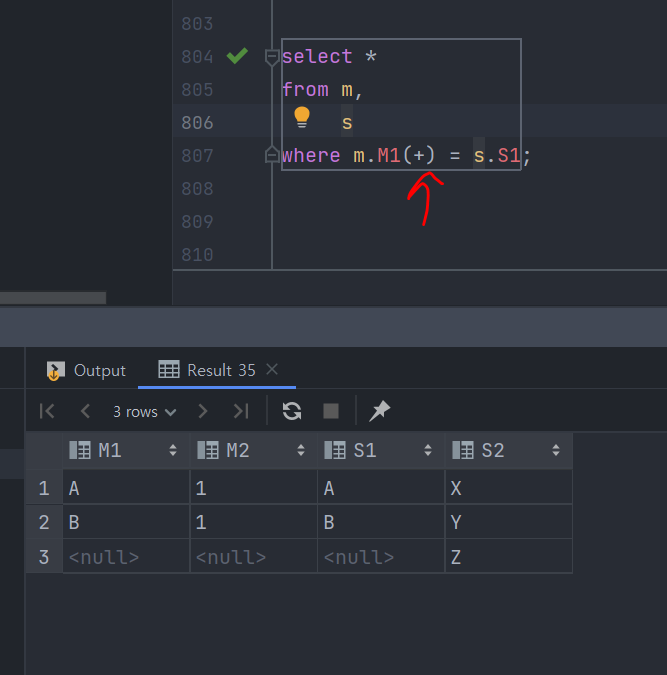Toggle sort arrows on S2 column

555,450
